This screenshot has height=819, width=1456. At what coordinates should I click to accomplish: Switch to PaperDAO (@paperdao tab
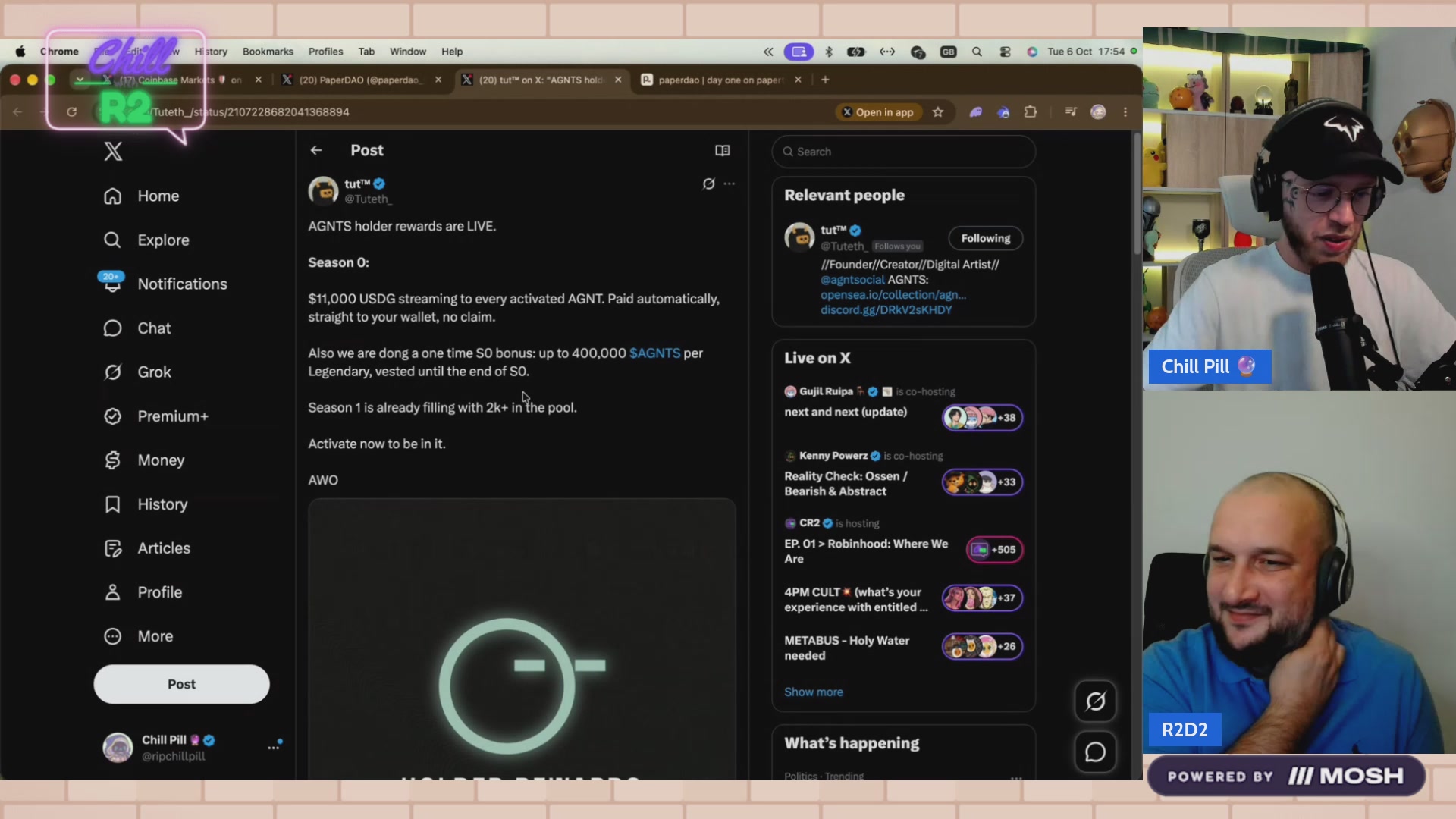point(360,80)
